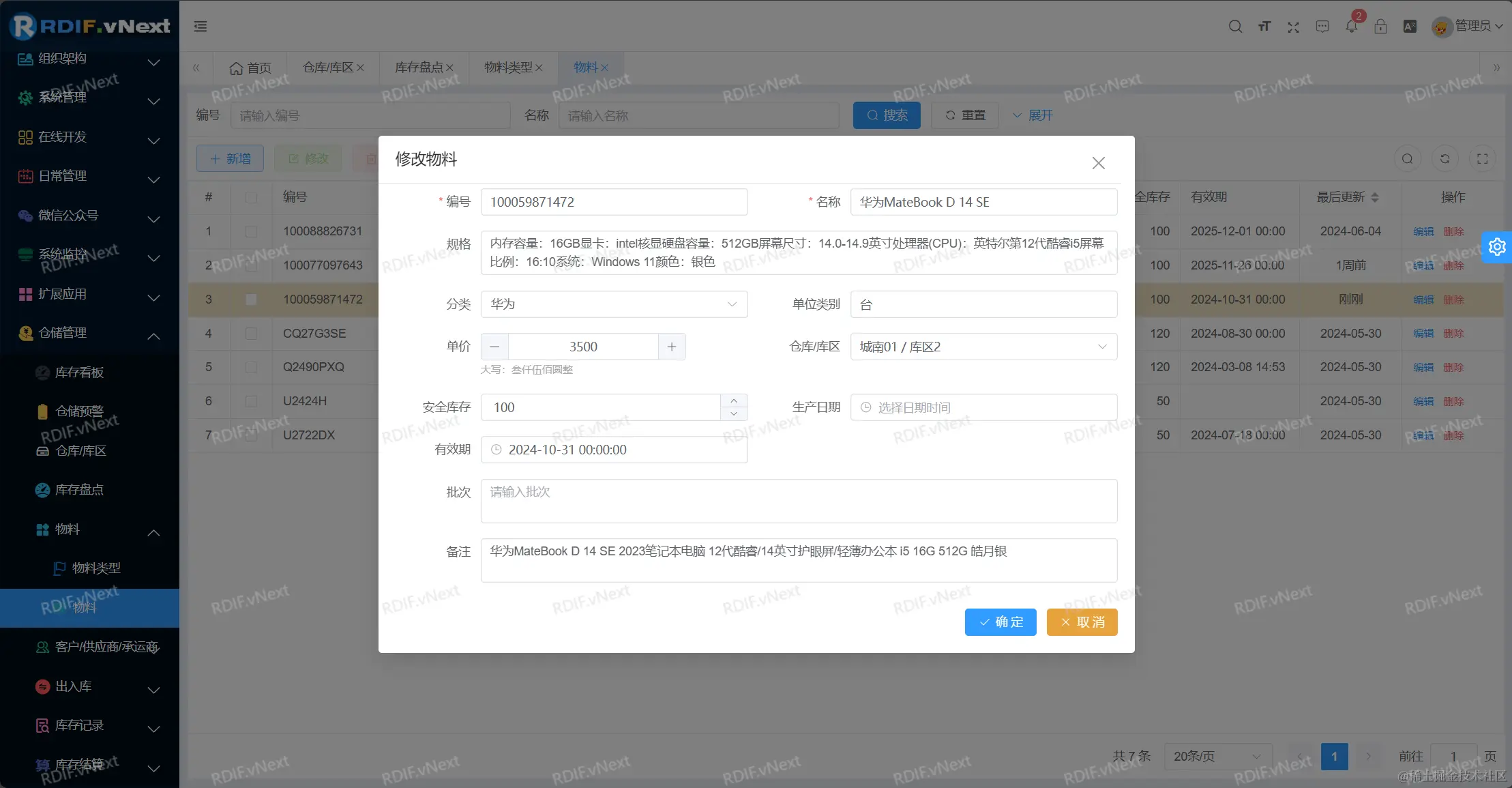Enter fullscreen mode via expand icon
The height and width of the screenshot is (788, 1512).
point(1292,26)
